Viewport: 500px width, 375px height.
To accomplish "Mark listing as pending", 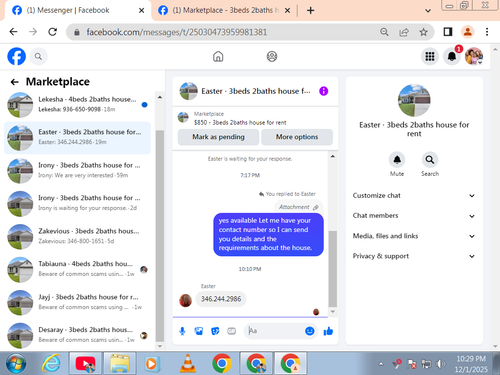I will click(x=218, y=137).
